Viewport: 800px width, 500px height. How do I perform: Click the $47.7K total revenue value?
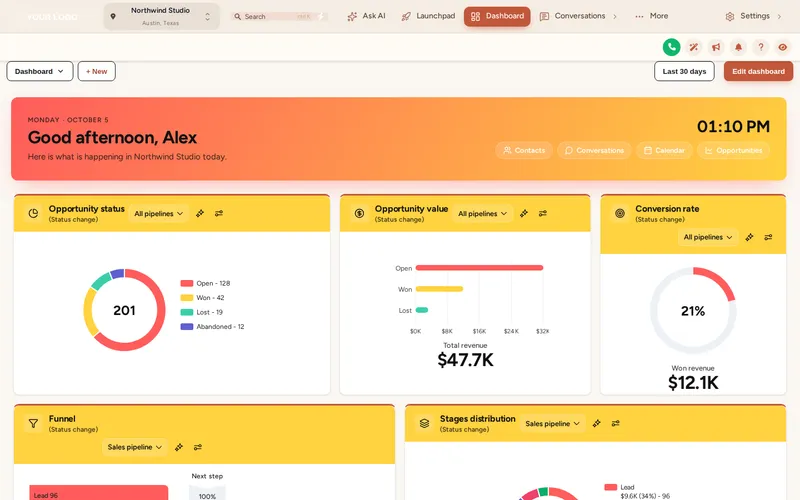coord(465,360)
